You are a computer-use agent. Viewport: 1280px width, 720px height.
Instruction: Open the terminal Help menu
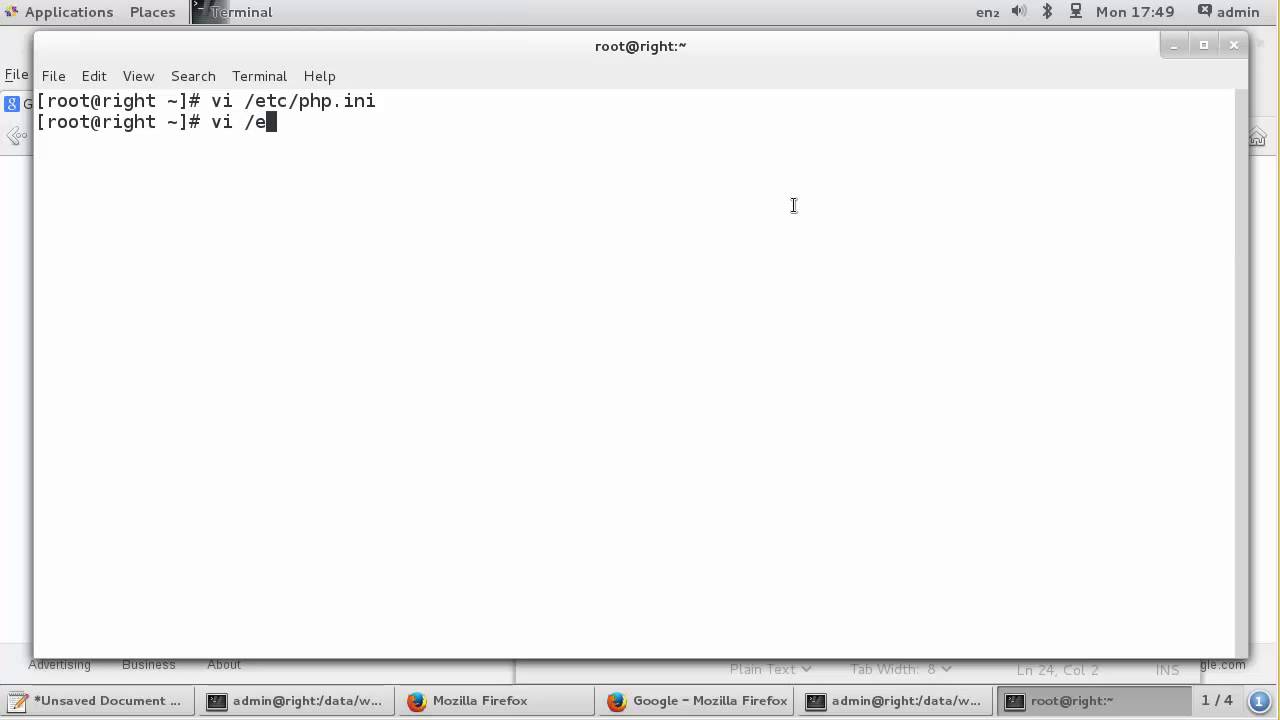click(x=319, y=76)
